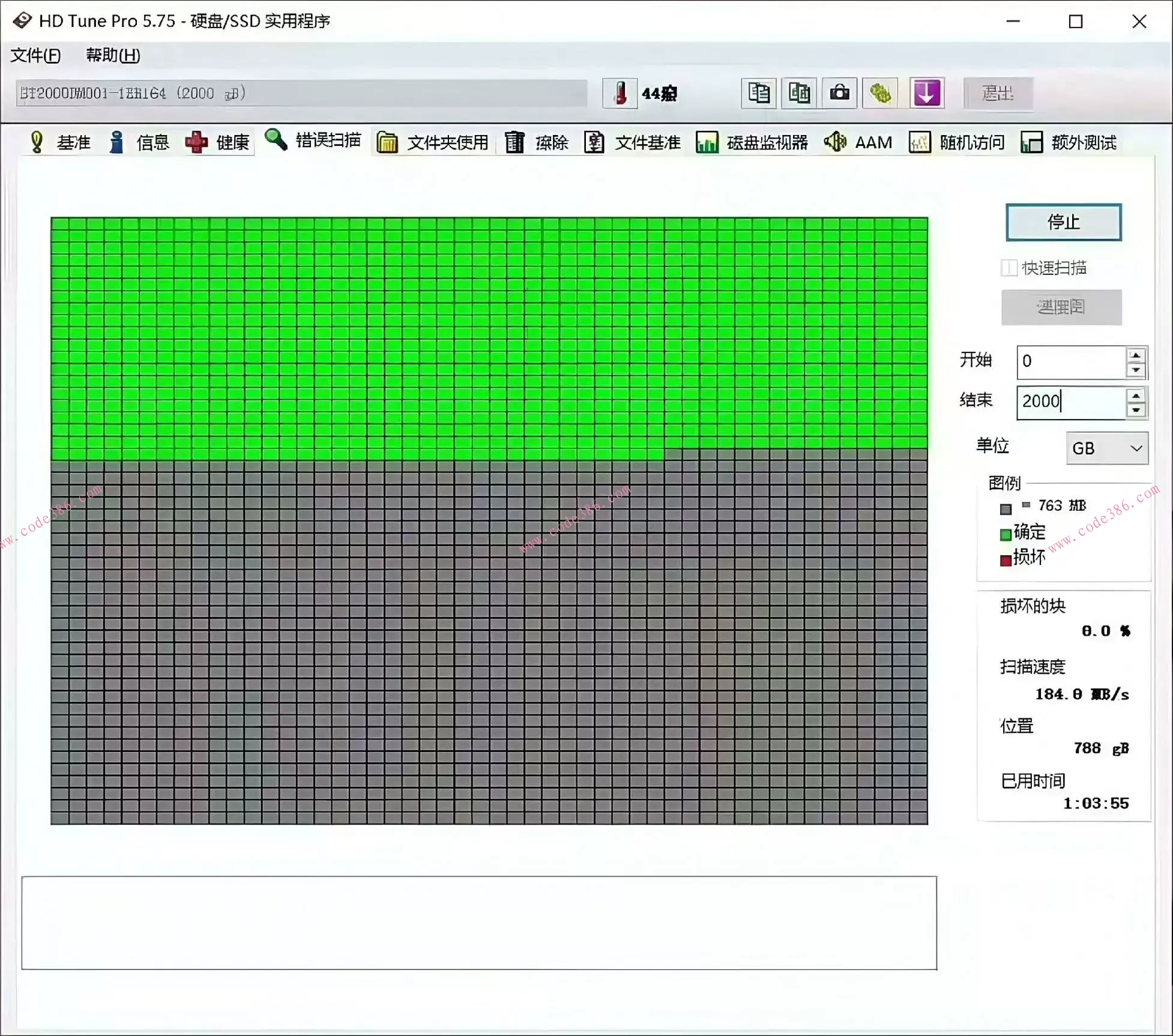The width and height of the screenshot is (1173, 1036).
Task: Click the thermometer temperature icon
Action: [620, 93]
